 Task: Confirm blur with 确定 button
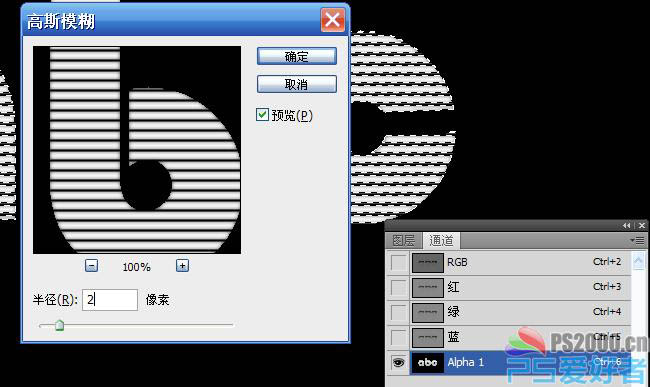tap(296, 56)
